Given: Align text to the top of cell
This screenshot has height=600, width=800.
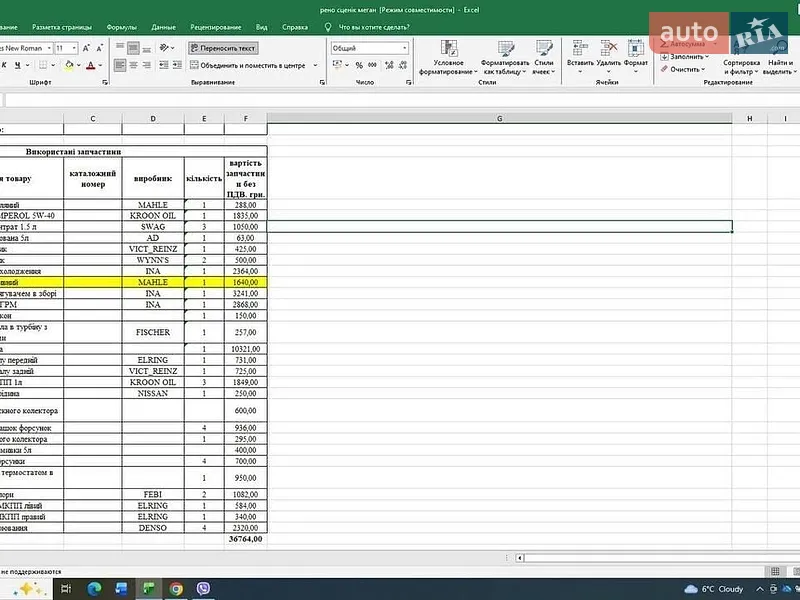Looking at the screenshot, I should [120, 47].
